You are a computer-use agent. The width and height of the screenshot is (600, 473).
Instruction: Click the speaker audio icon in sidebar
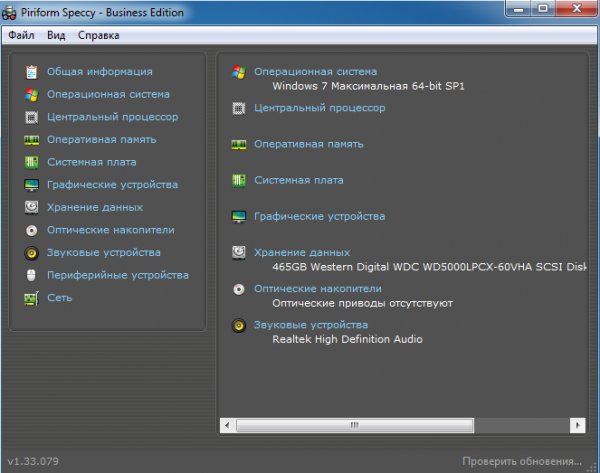pyautogui.click(x=31, y=253)
